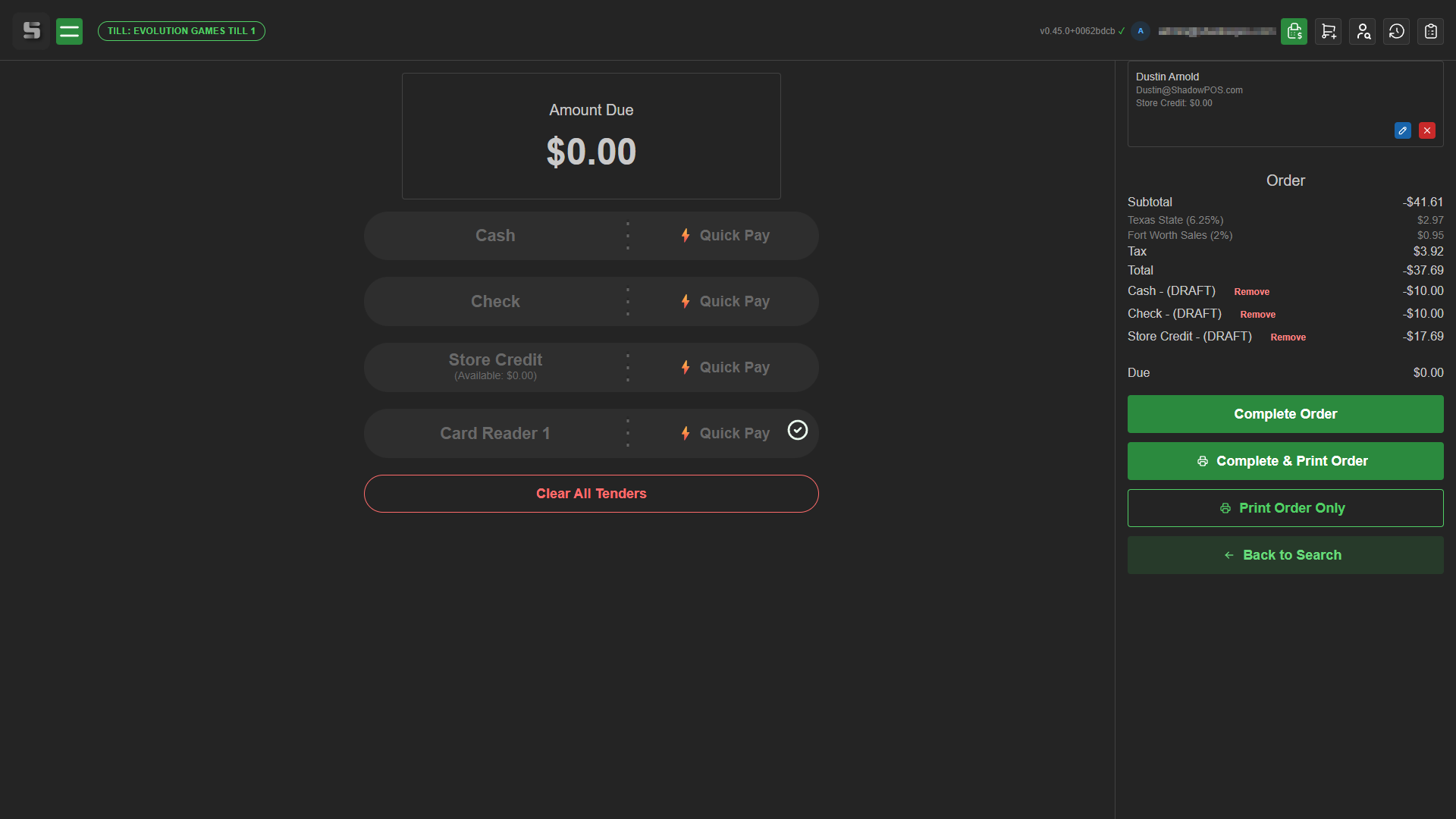The image size is (1456, 819).
Task: Open the Store Credit tender options dotted divider
Action: 627,367
